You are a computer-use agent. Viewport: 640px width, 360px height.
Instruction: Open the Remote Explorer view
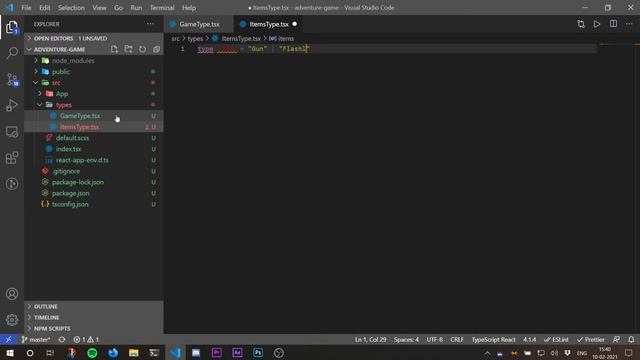[x=12, y=131]
